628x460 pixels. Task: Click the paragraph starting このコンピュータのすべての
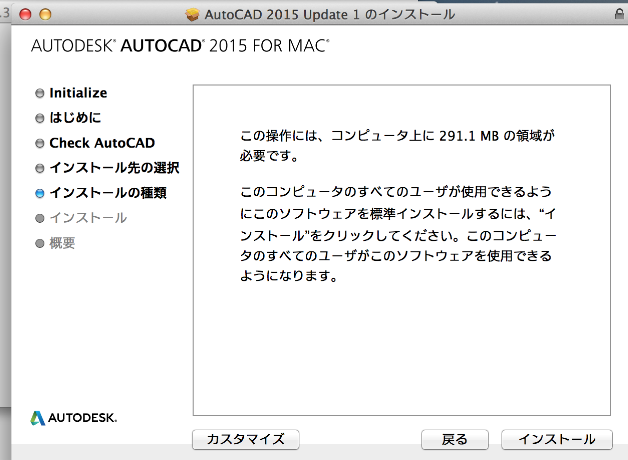pos(398,234)
